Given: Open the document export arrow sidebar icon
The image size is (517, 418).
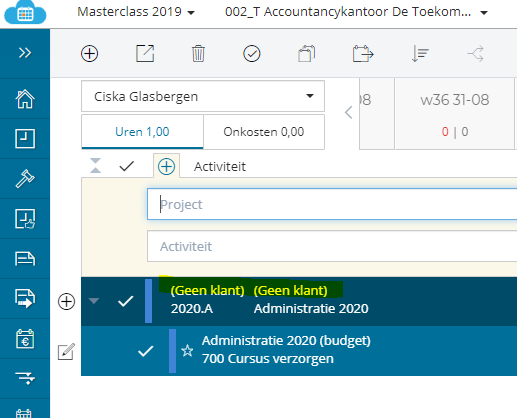Looking at the screenshot, I should pyautogui.click(x=25, y=298).
